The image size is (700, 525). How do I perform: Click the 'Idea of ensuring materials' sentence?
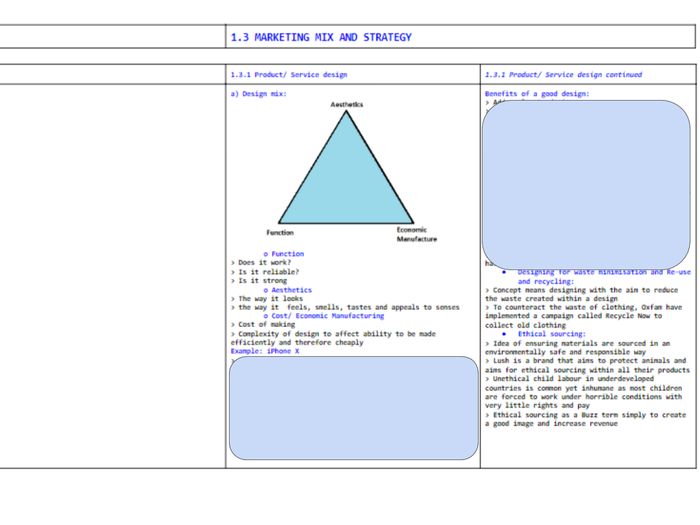(578, 347)
